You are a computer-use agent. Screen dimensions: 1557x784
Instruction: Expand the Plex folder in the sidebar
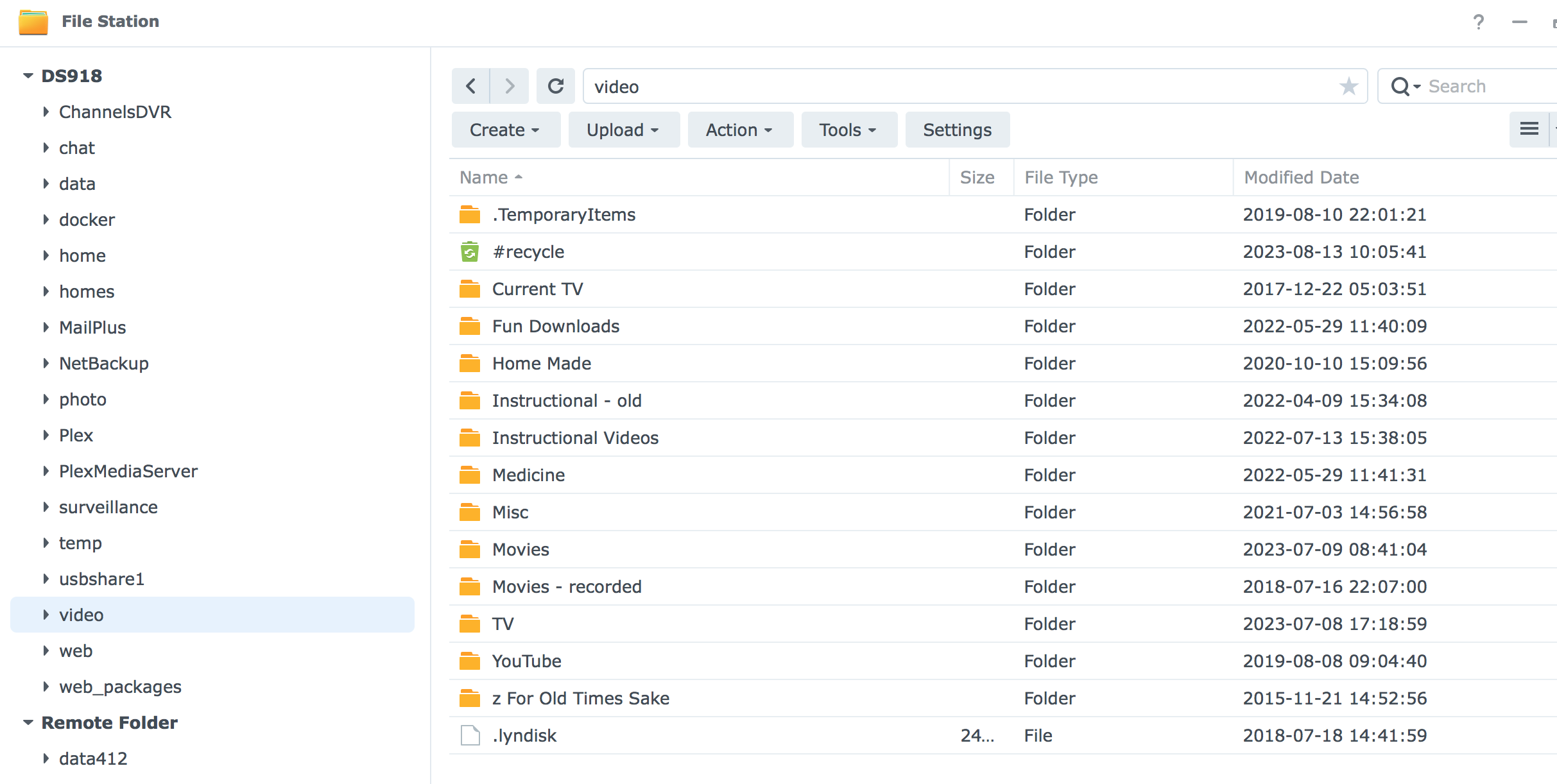pyautogui.click(x=46, y=435)
